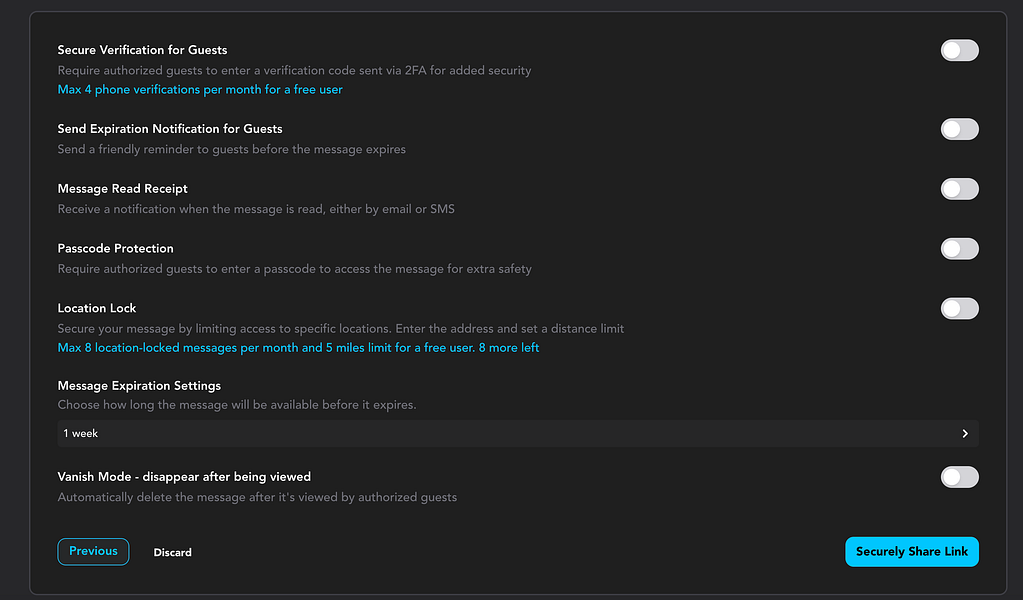
Task: Enable Passcode Protection switch
Action: coord(959,249)
